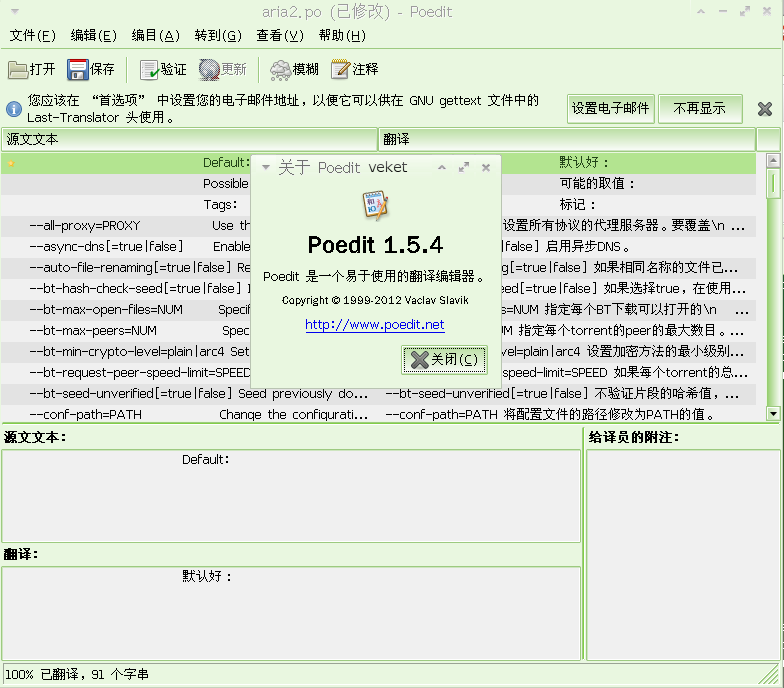This screenshot has height=688, width=784.
Task: Select the Possible row
Action: pos(378,184)
